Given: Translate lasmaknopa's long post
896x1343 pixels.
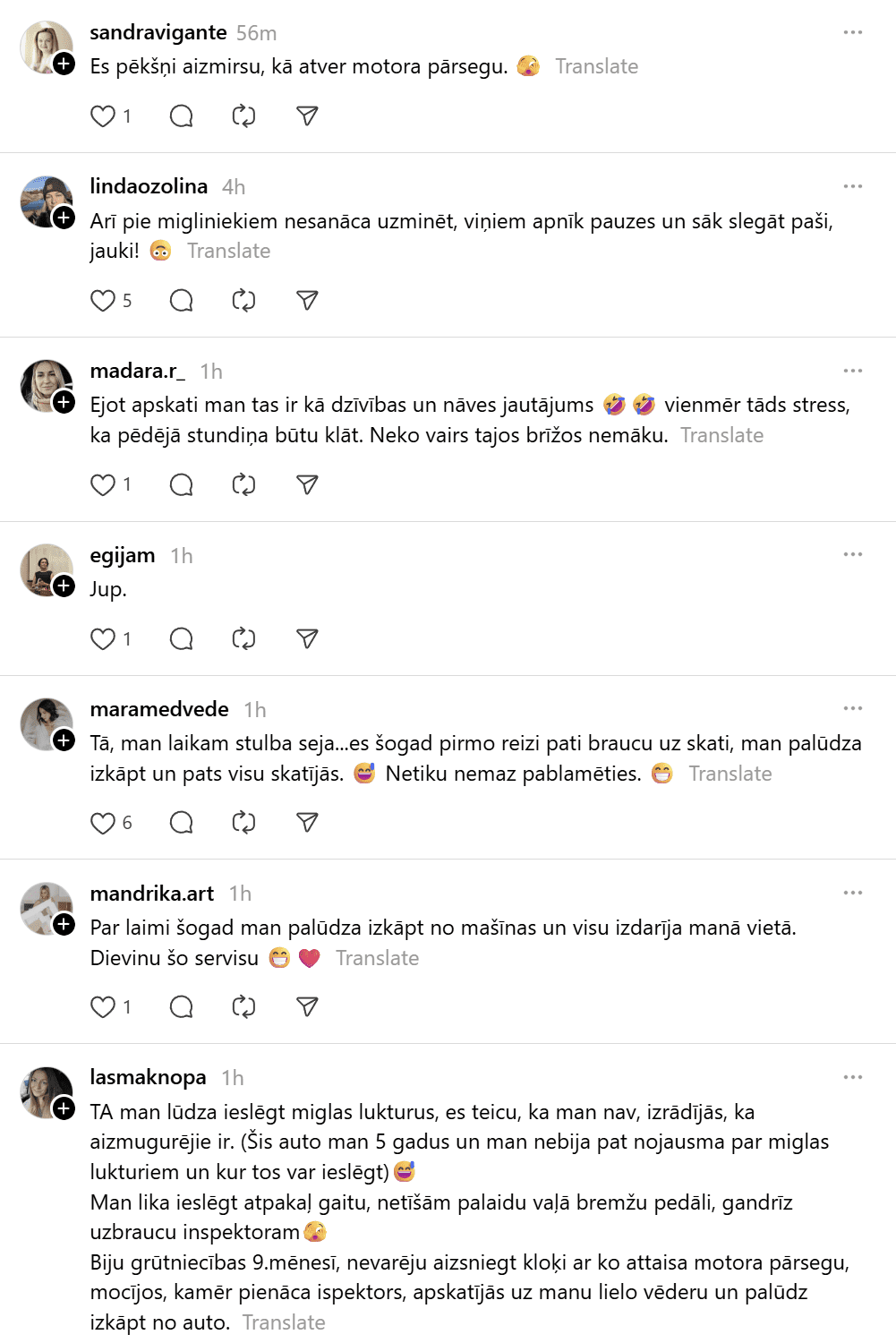Looking at the screenshot, I should tap(284, 1322).
